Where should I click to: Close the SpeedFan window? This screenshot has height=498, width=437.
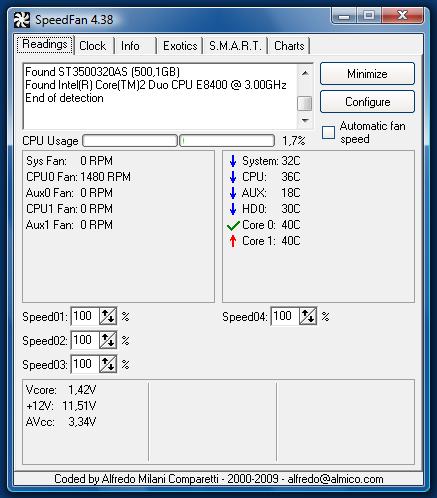click(402, 16)
